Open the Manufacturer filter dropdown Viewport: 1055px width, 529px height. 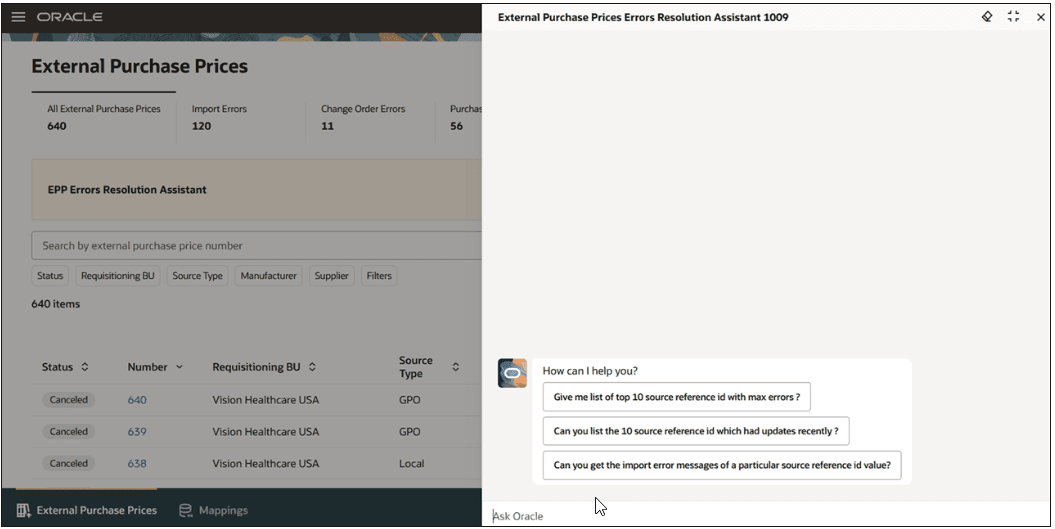(x=268, y=276)
